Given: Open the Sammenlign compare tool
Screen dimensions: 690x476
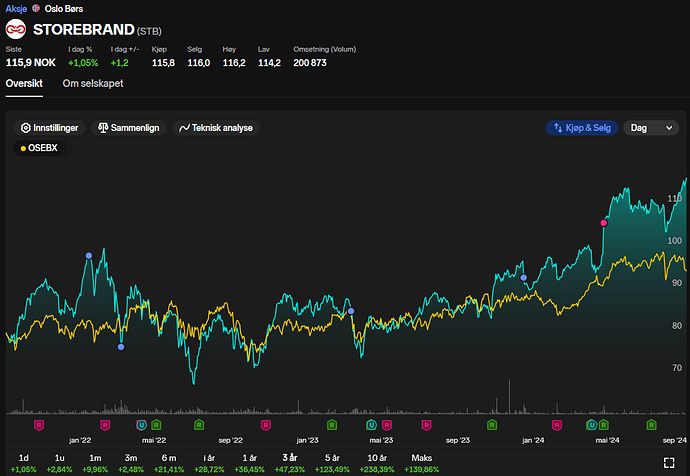Looking at the screenshot, I should point(128,128).
